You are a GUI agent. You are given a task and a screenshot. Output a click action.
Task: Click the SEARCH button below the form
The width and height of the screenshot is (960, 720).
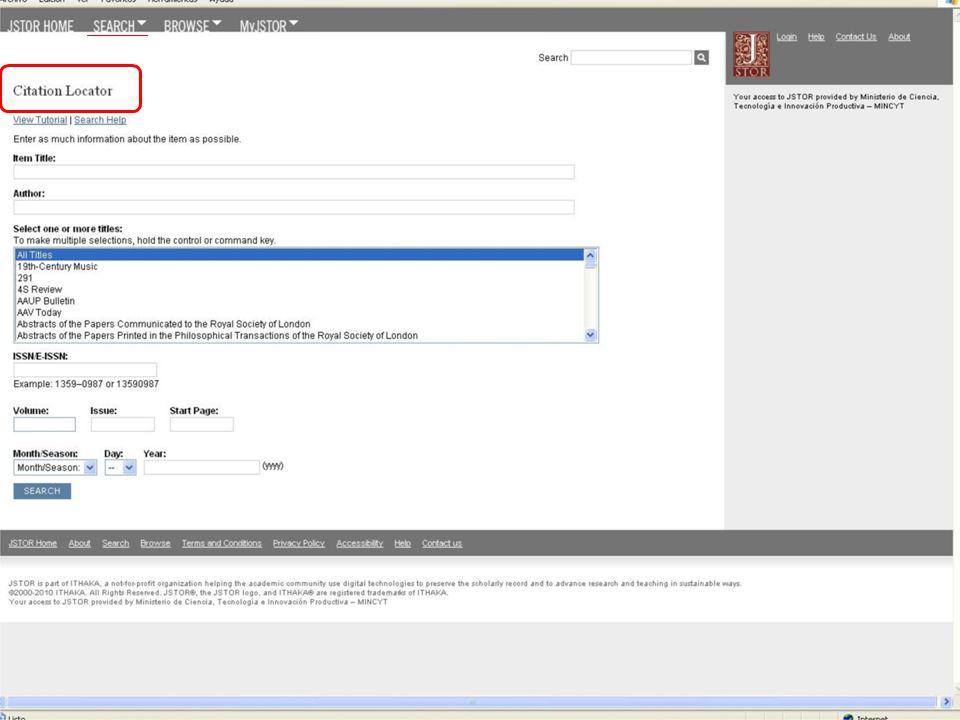[x=42, y=491]
